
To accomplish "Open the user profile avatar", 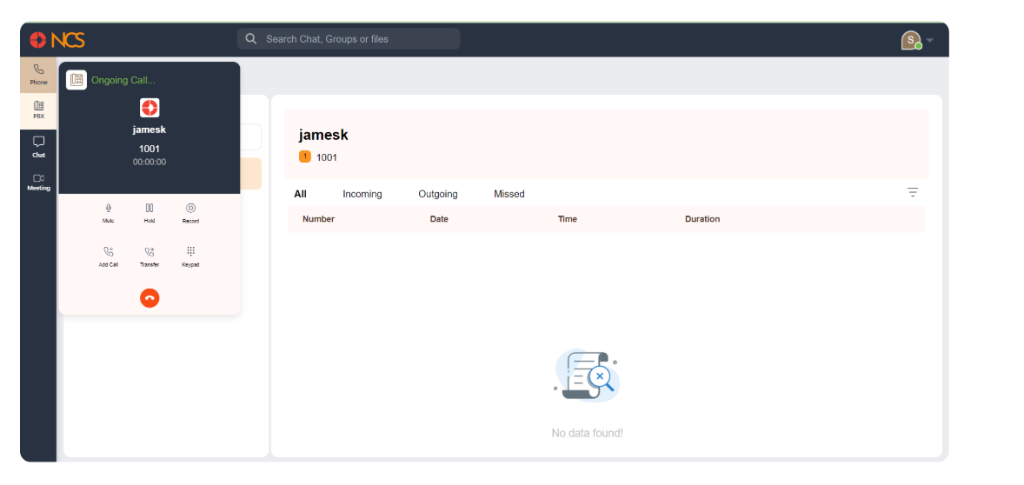I will pos(911,40).
